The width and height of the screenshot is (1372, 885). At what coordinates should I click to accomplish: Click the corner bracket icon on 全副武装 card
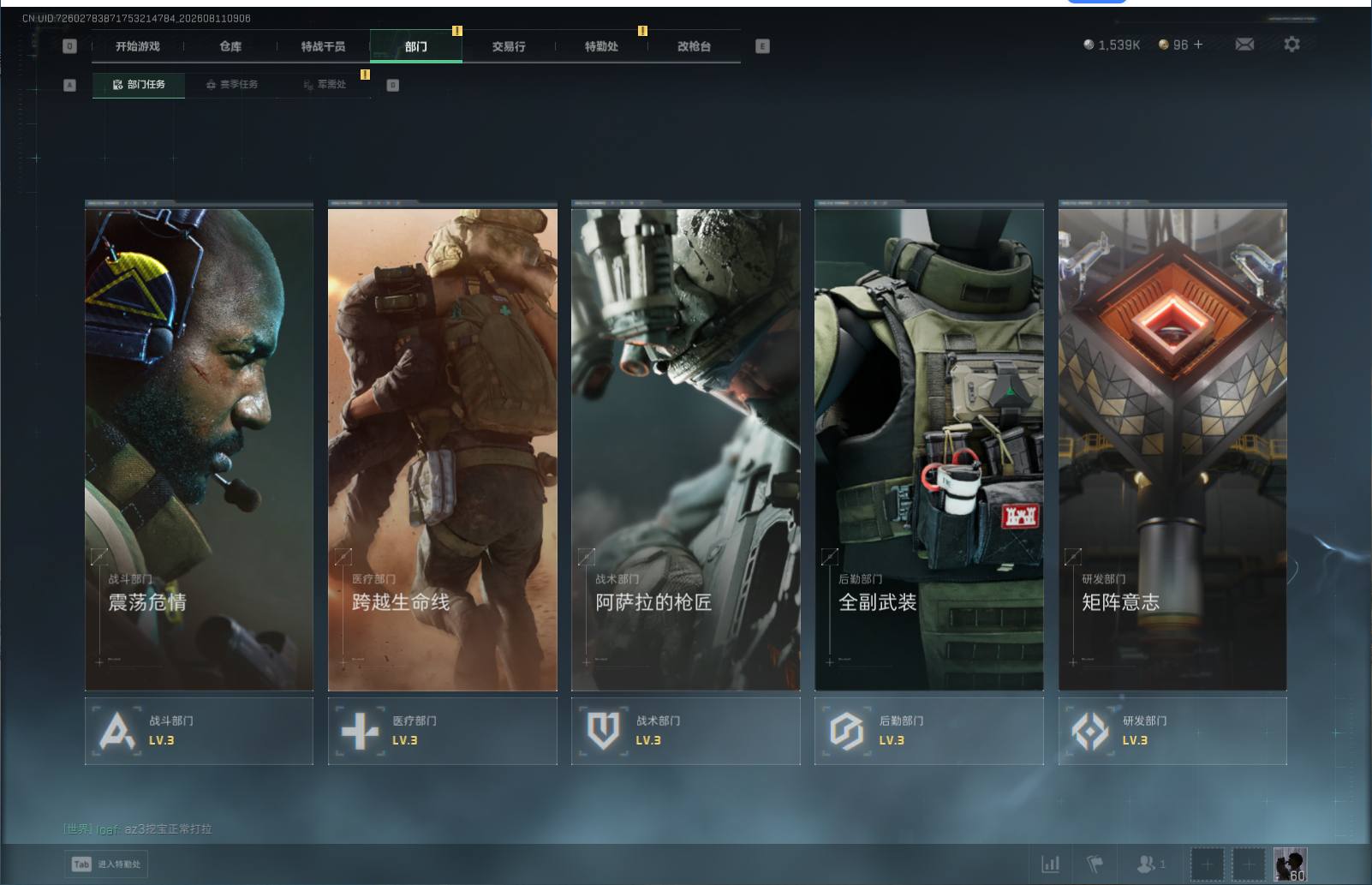point(829,557)
